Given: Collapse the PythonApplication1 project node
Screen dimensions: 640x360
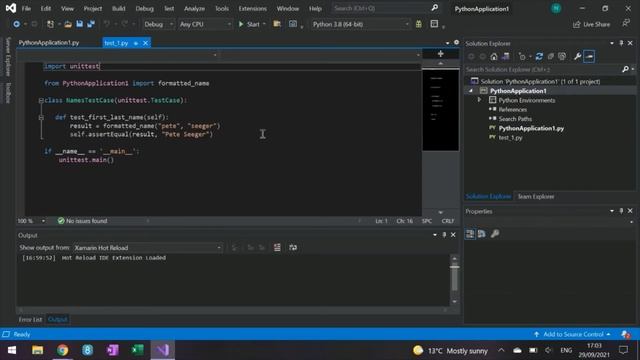Looking at the screenshot, I should tap(471, 91).
